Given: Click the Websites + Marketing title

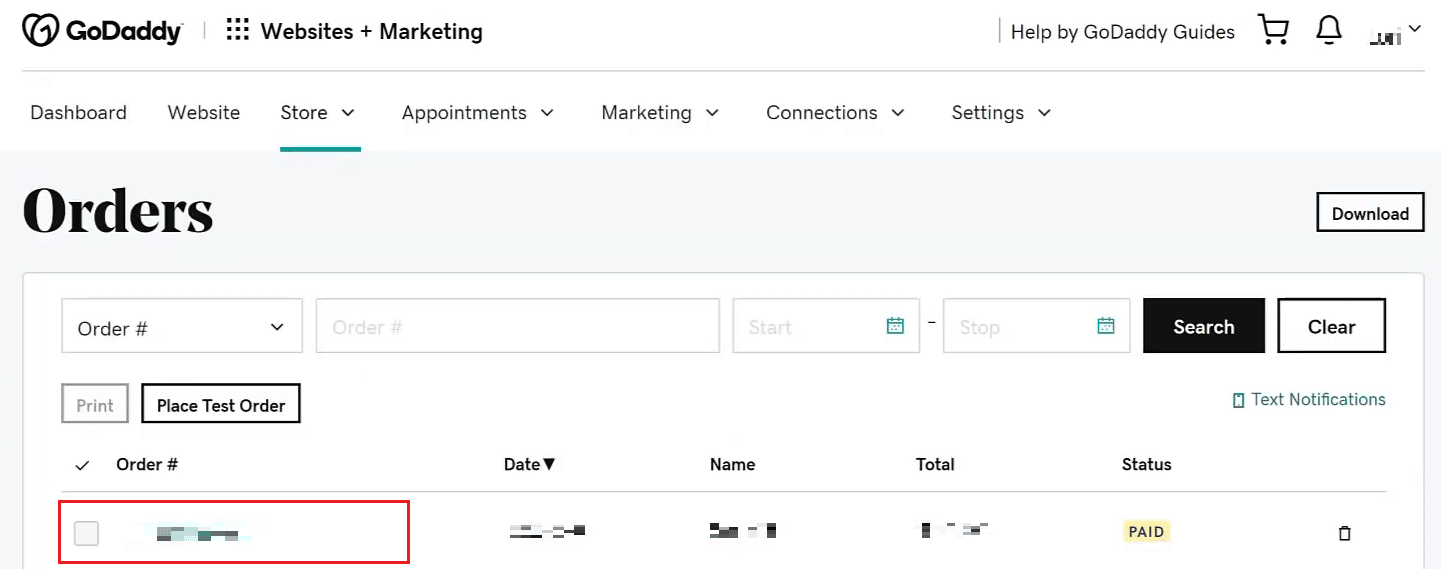Looking at the screenshot, I should (372, 31).
